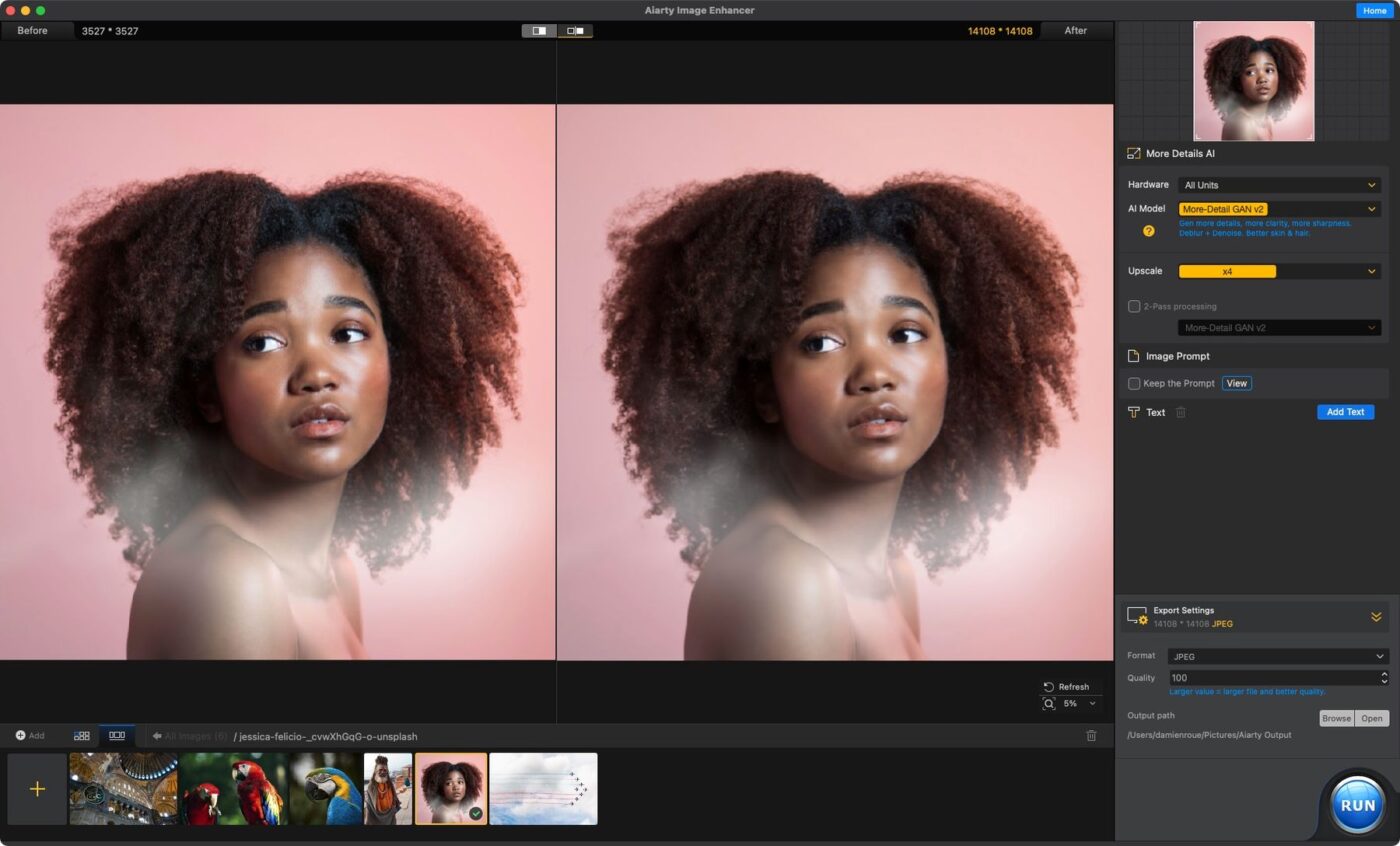This screenshot has width=1400, height=846.
Task: Open the 2-Pass model dropdown
Action: click(x=1279, y=328)
